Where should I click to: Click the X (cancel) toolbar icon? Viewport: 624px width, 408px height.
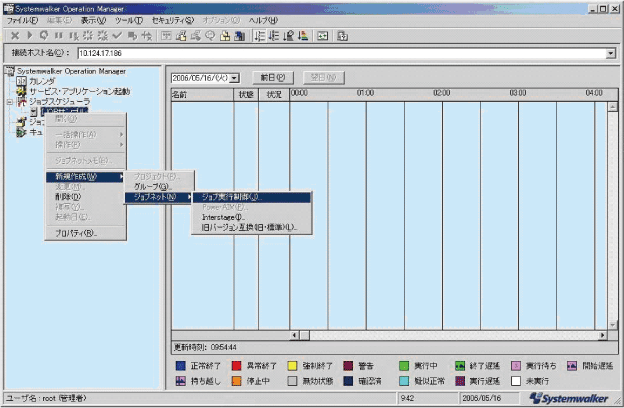click(15, 36)
